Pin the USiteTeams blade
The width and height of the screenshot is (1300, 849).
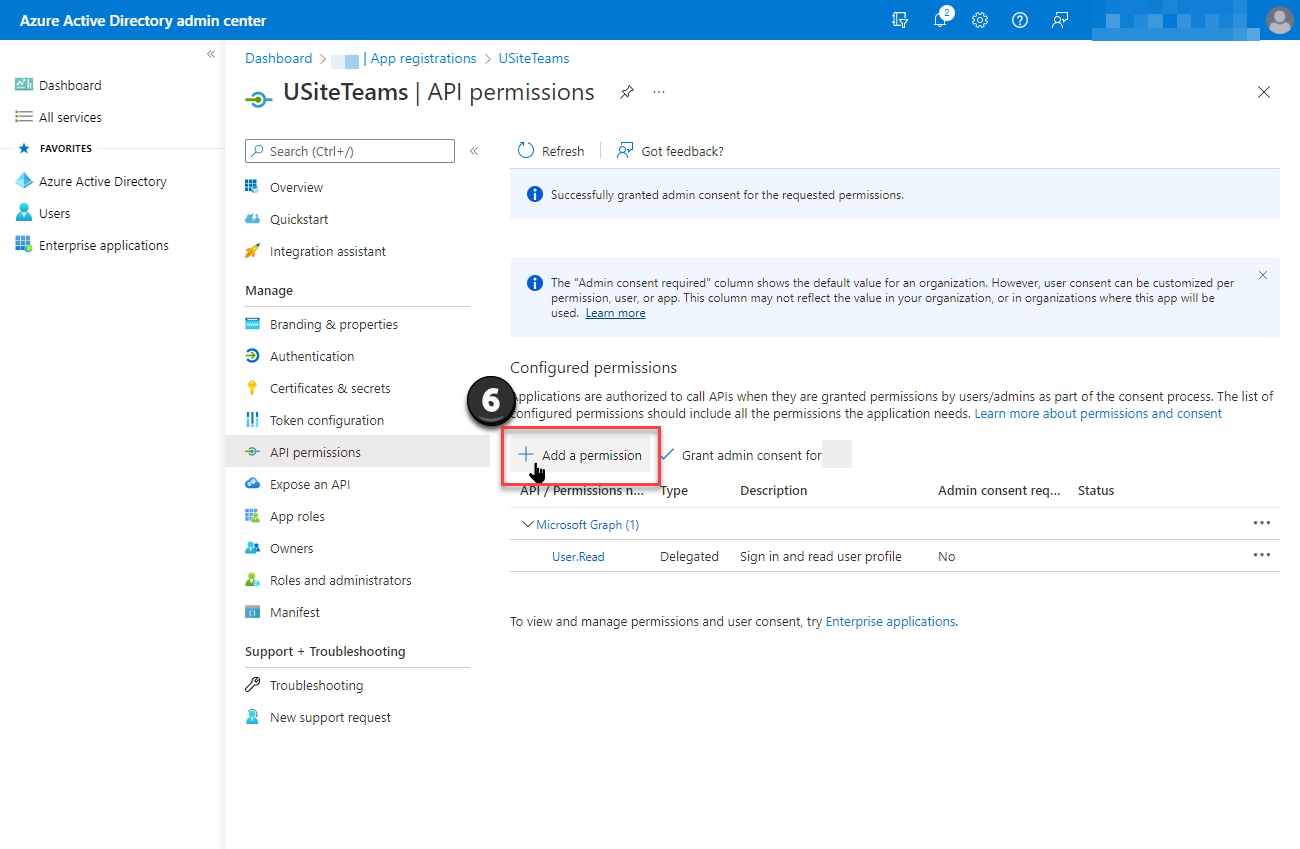click(626, 92)
